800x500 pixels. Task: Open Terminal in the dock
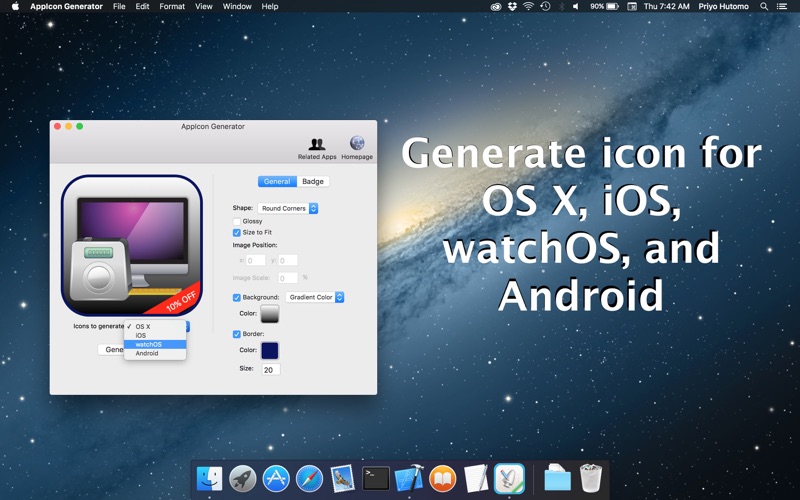click(376, 479)
